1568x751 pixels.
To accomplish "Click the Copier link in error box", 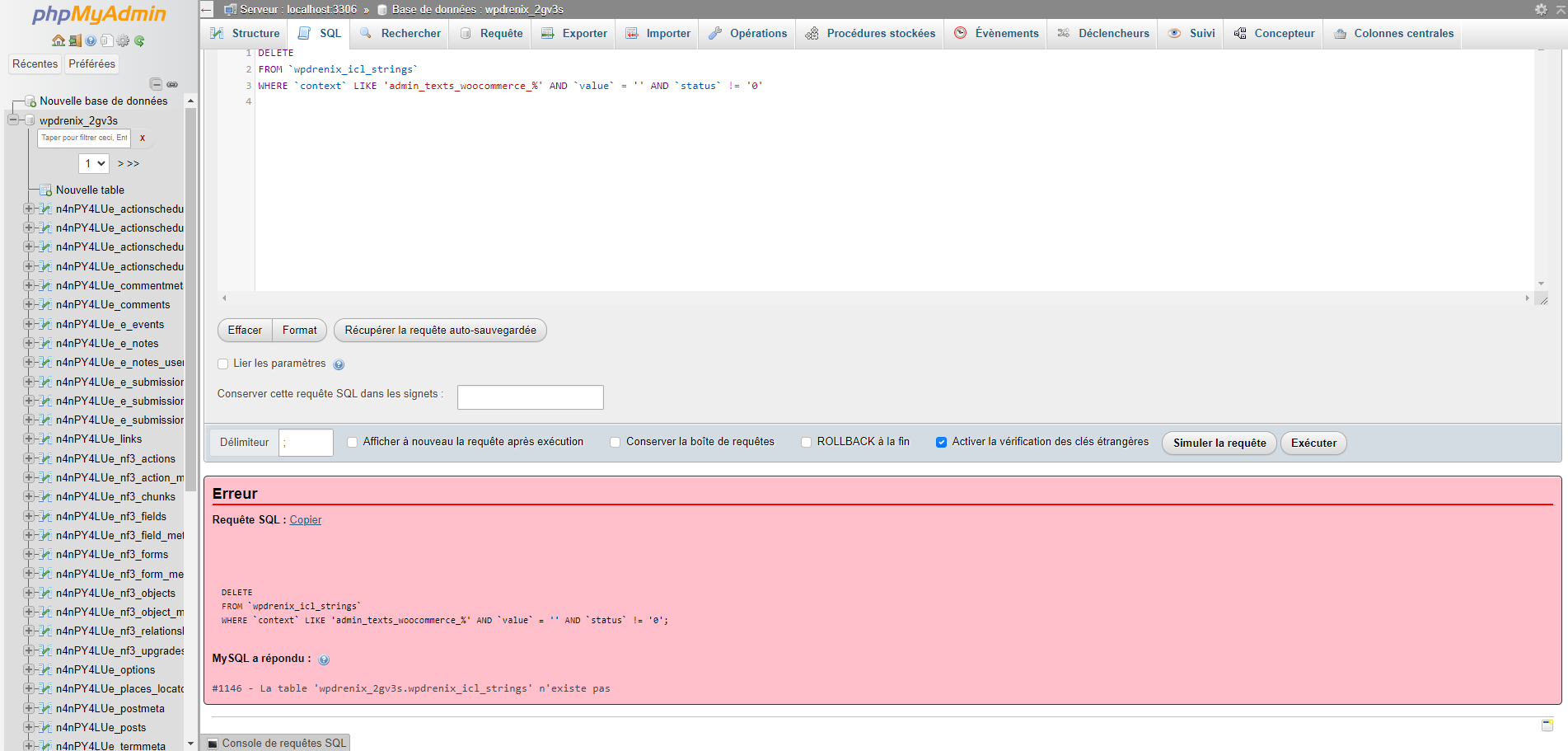I will [306, 520].
